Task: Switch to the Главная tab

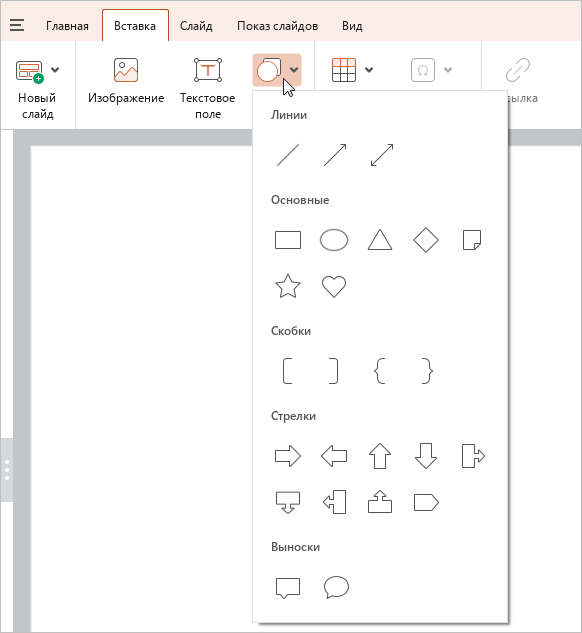Action: [x=67, y=26]
